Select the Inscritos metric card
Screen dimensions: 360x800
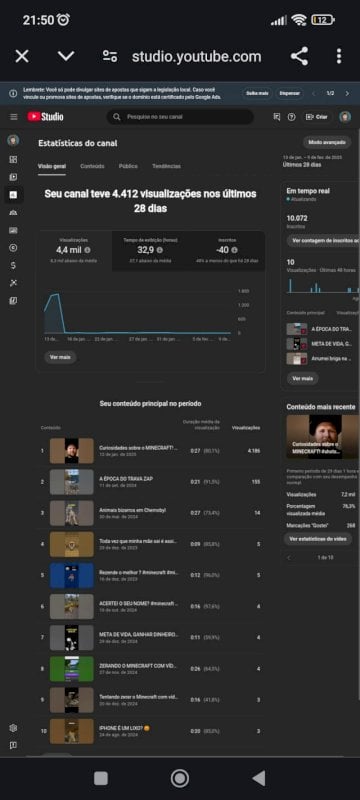[x=226, y=251]
